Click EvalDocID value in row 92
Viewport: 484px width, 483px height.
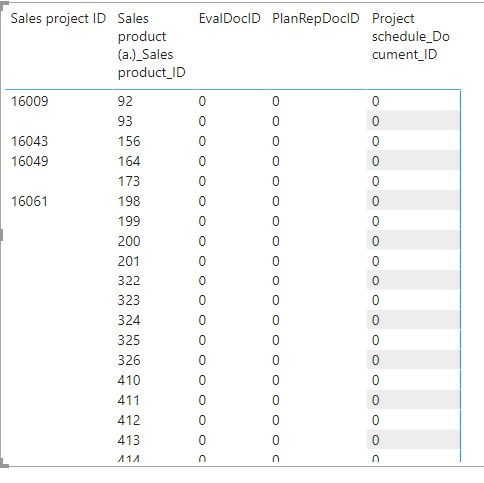pos(202,101)
